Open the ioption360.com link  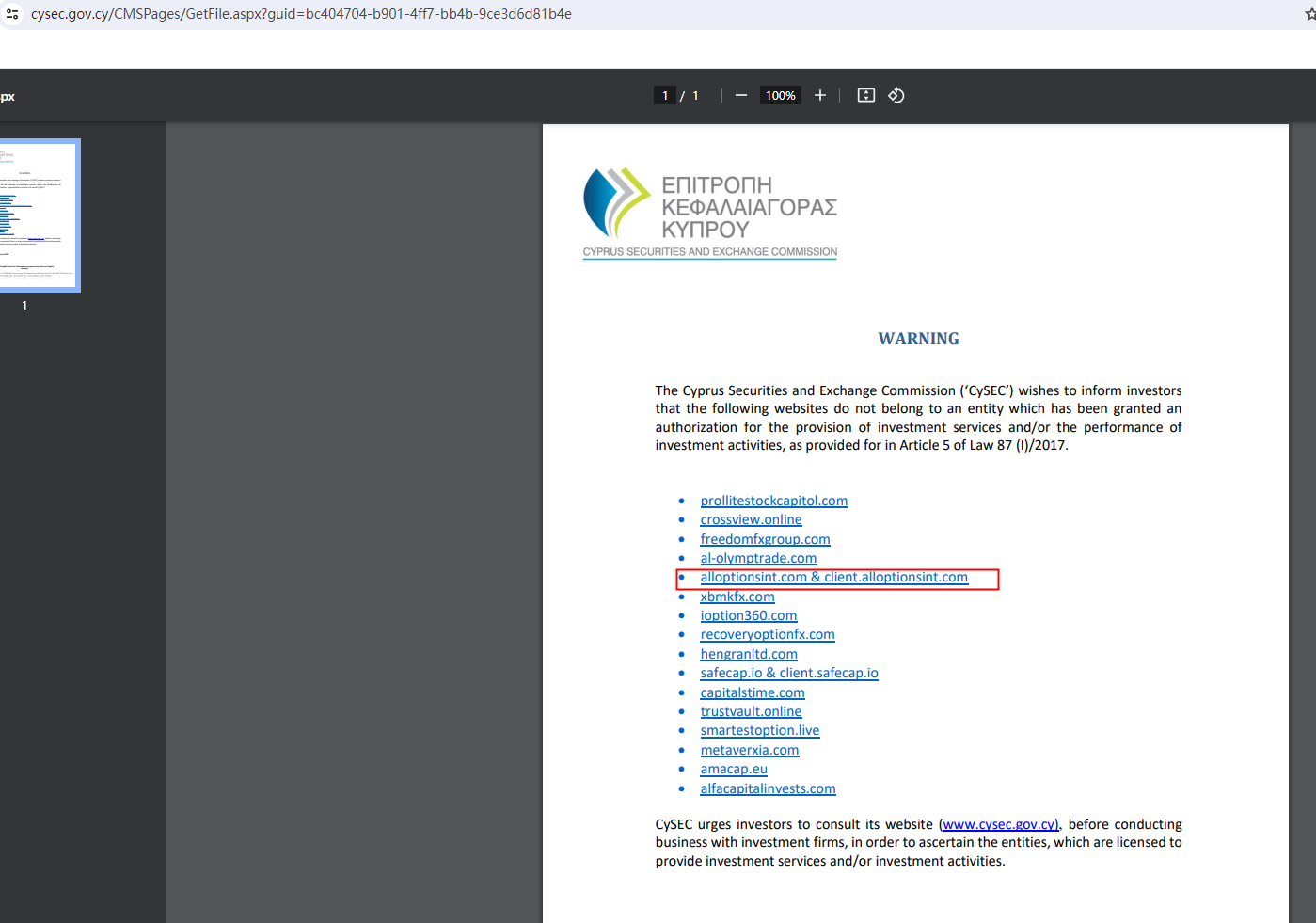coord(749,615)
